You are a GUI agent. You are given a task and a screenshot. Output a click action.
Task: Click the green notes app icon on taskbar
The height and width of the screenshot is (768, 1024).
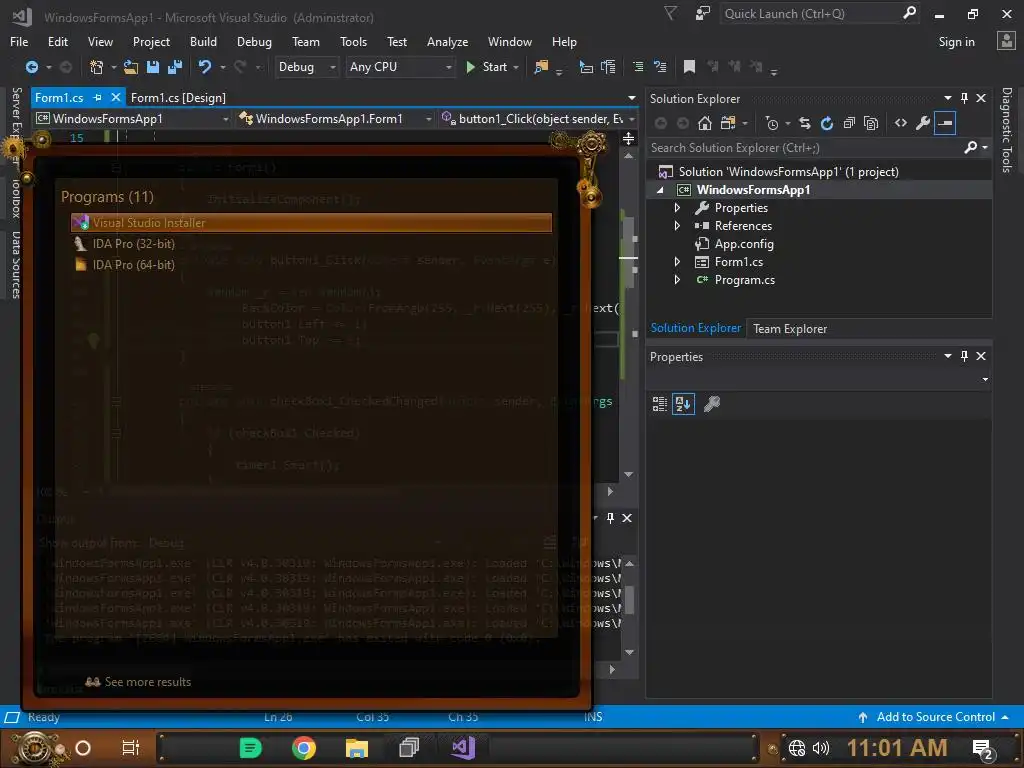click(250, 748)
